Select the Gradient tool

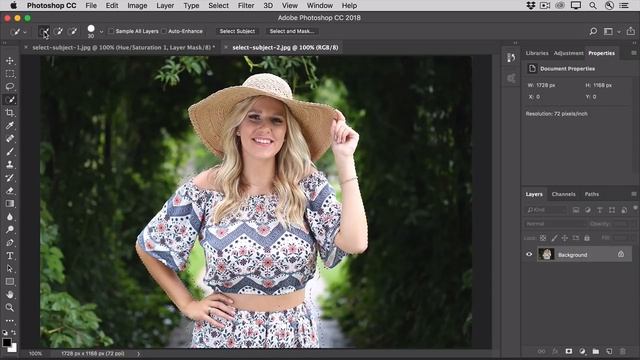tap(10, 204)
